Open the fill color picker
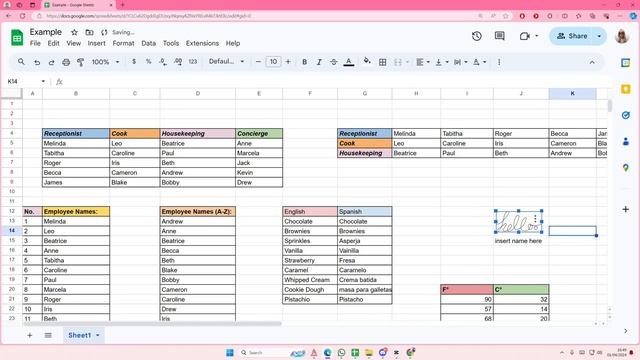Screen dimensions: 640x360 [367, 62]
